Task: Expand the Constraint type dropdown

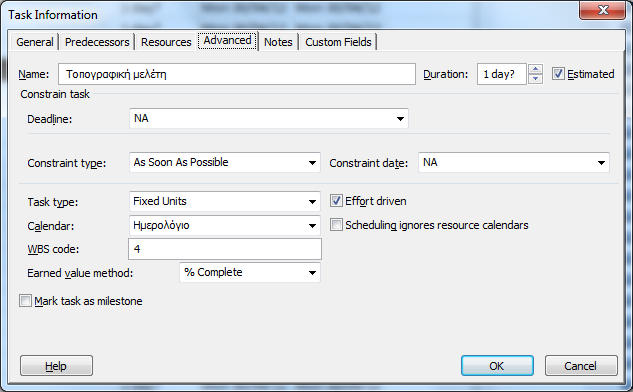Action: click(x=312, y=163)
